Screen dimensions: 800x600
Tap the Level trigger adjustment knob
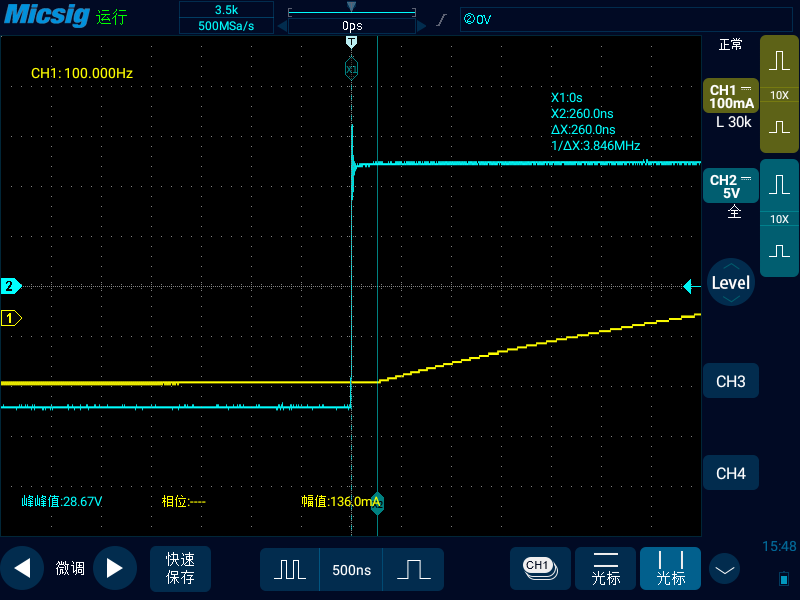tap(730, 283)
